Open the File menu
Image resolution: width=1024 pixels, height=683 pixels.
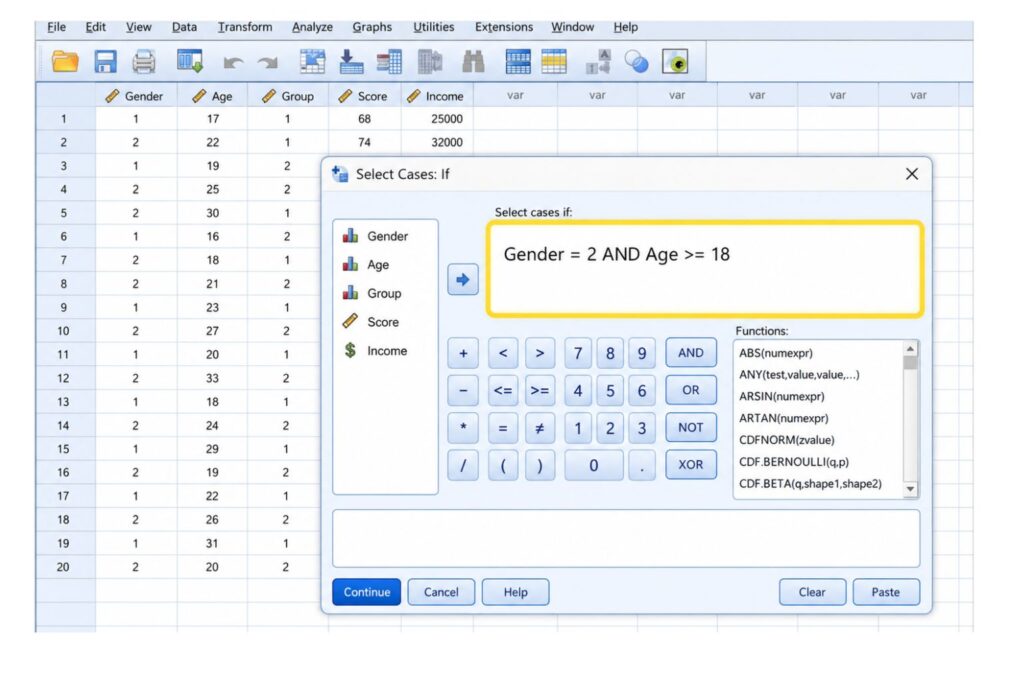pyautogui.click(x=56, y=27)
